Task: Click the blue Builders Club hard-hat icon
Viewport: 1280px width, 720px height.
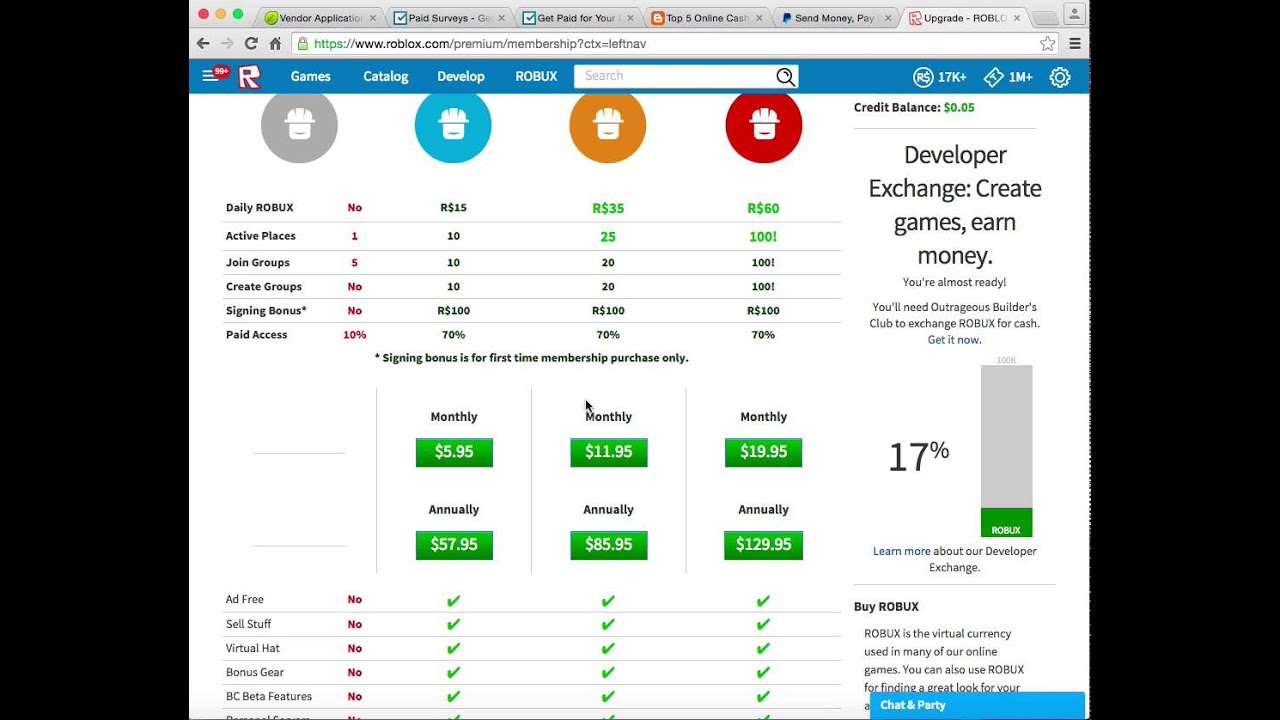Action: pyautogui.click(x=453, y=125)
